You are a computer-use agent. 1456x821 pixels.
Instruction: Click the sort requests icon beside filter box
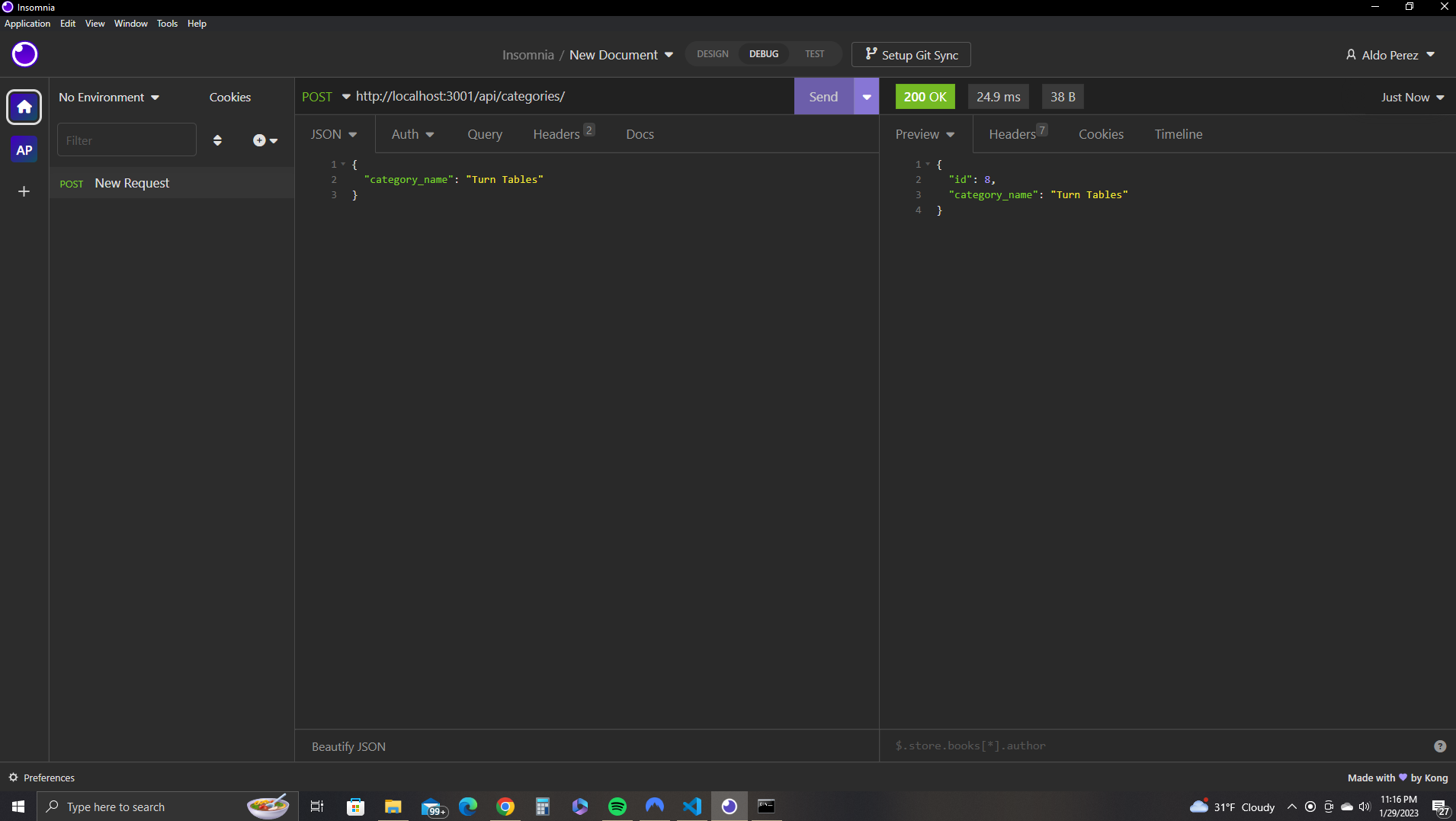(x=218, y=140)
